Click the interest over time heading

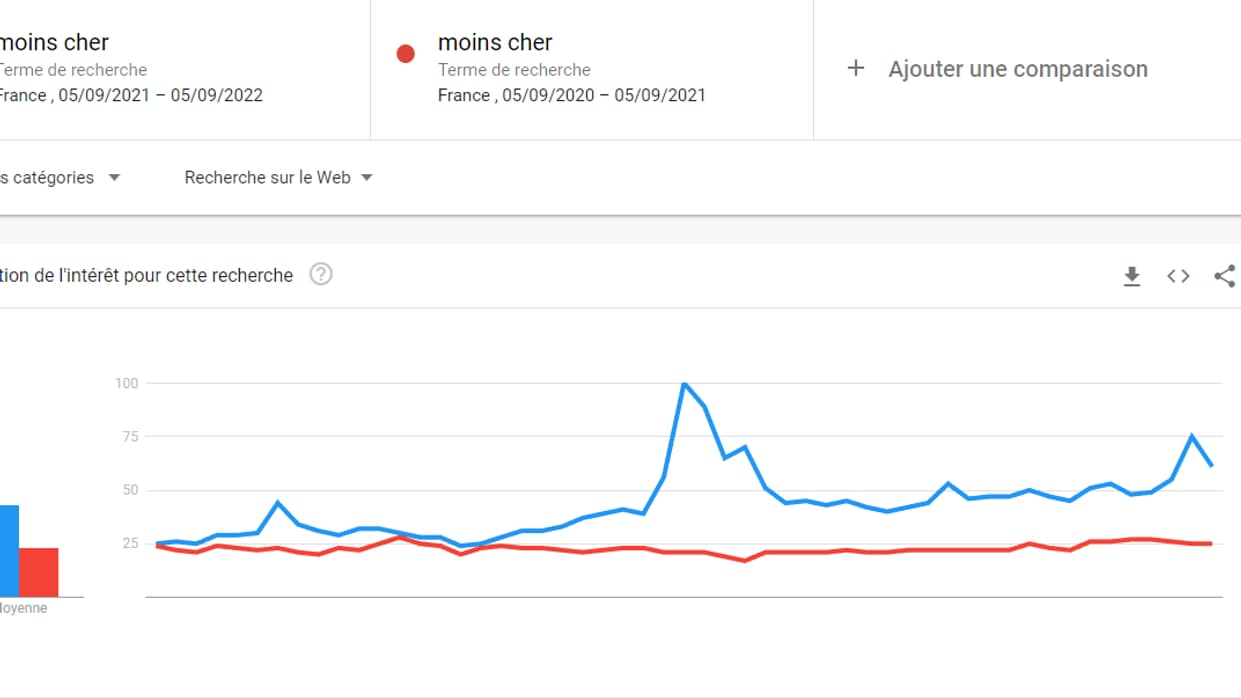[x=146, y=275]
